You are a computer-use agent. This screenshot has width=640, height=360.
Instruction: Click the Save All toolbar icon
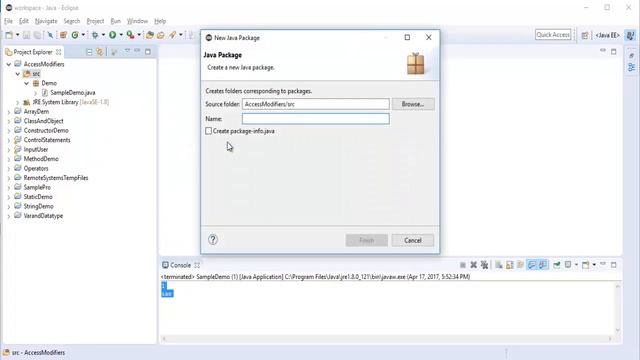[x=37, y=35]
